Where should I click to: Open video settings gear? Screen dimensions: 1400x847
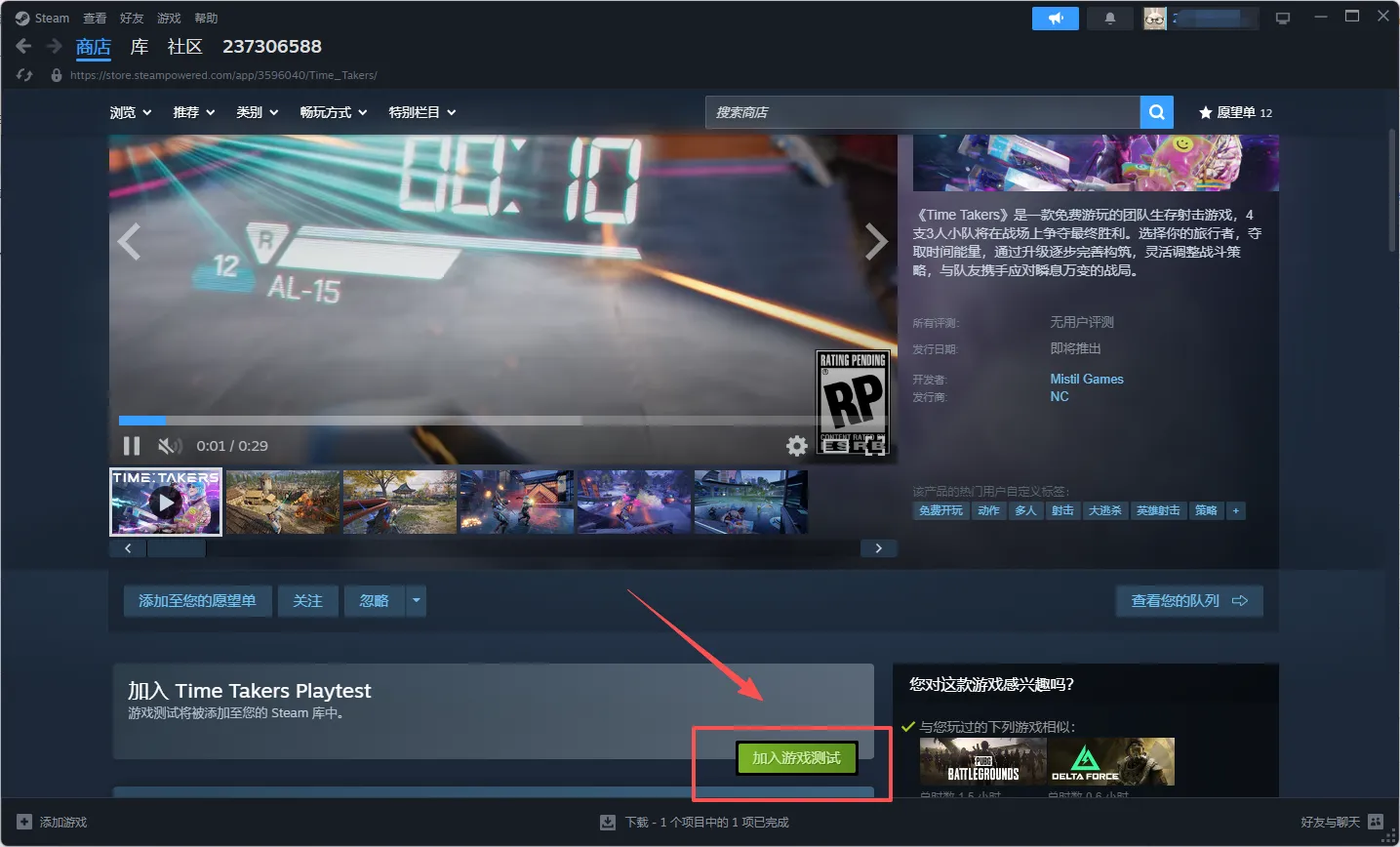797,446
